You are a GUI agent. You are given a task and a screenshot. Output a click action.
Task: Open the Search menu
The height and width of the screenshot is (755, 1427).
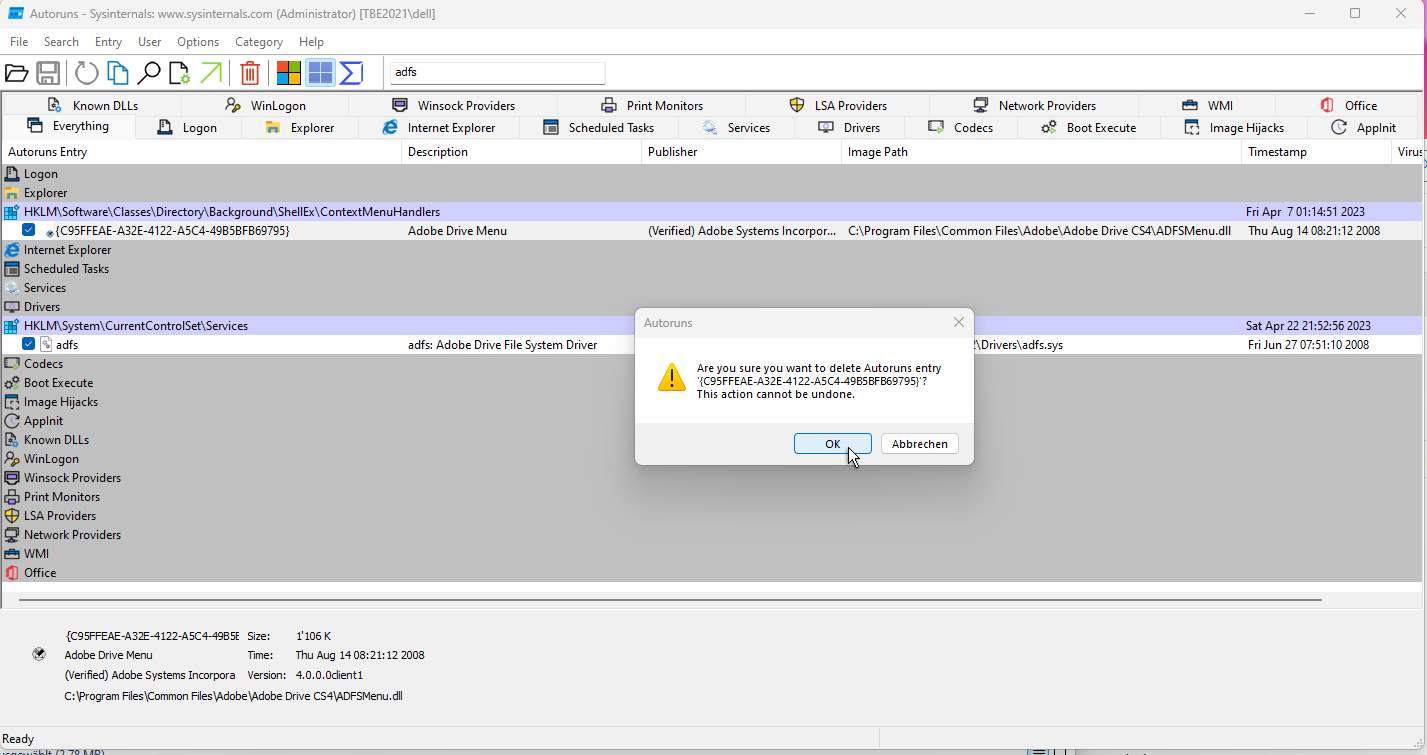tap(61, 42)
